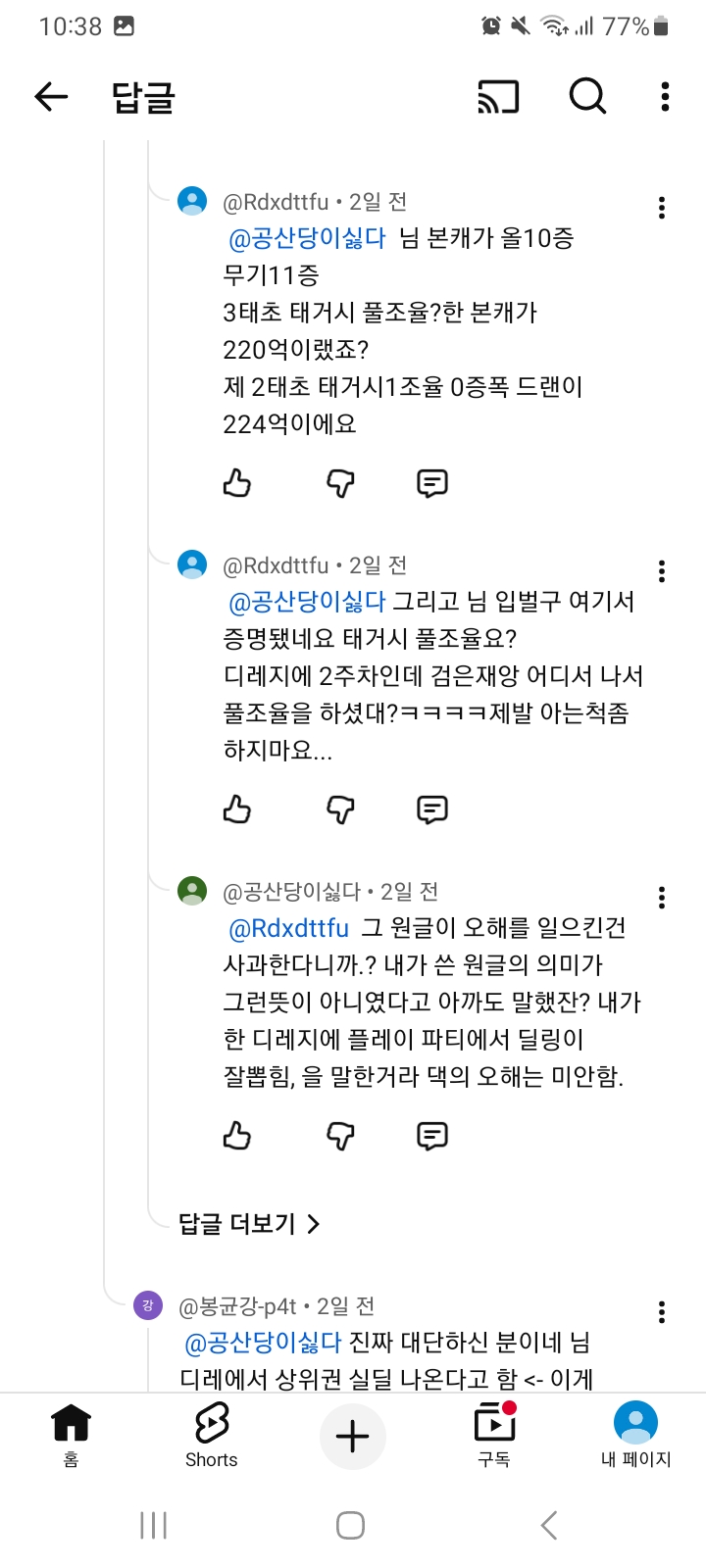
Task: Dislike the second @Rdxdttfu reply about 풀조율
Action: coord(340,809)
